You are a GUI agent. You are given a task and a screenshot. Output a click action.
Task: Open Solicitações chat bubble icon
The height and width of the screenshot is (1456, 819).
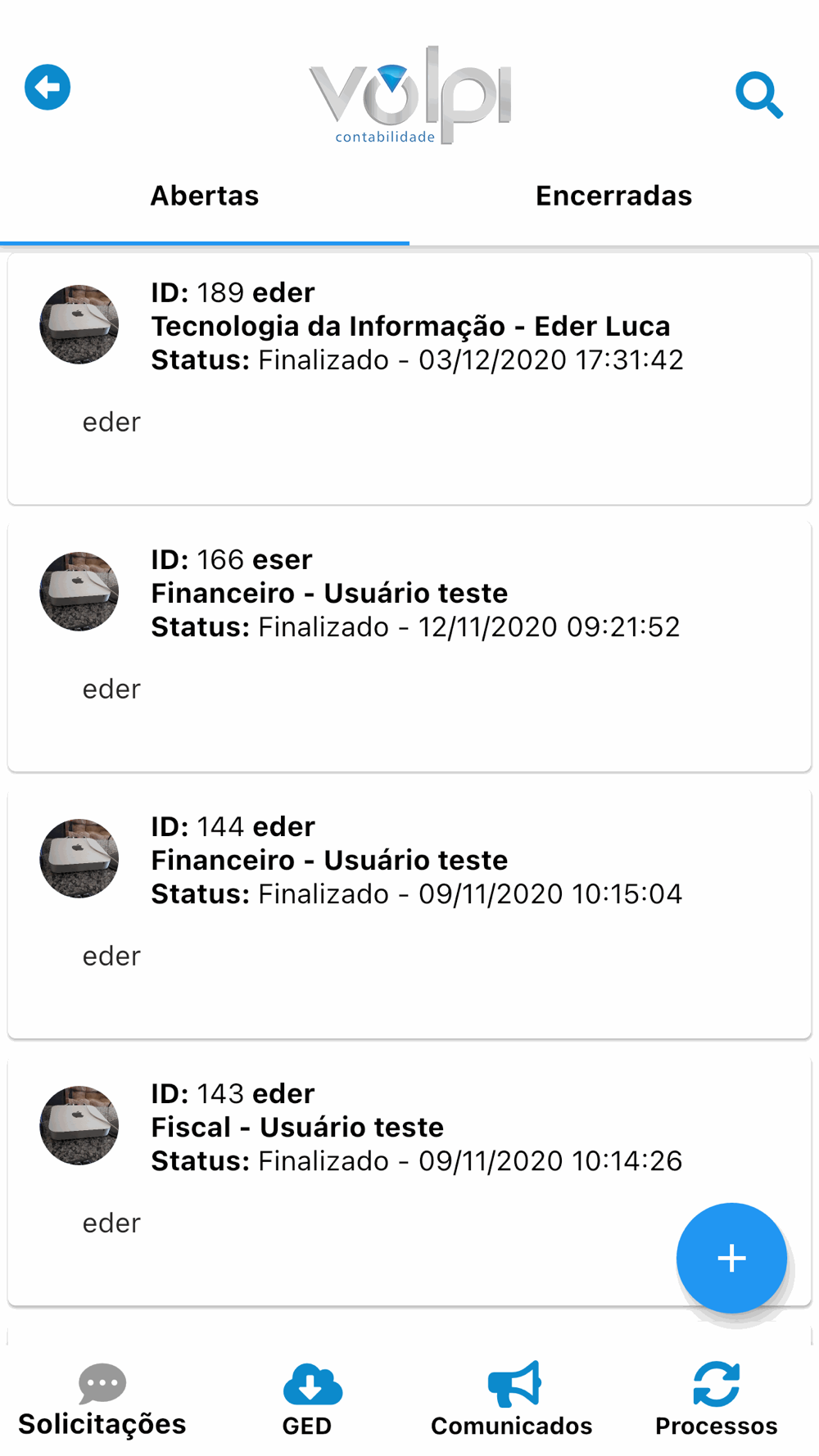(102, 1384)
